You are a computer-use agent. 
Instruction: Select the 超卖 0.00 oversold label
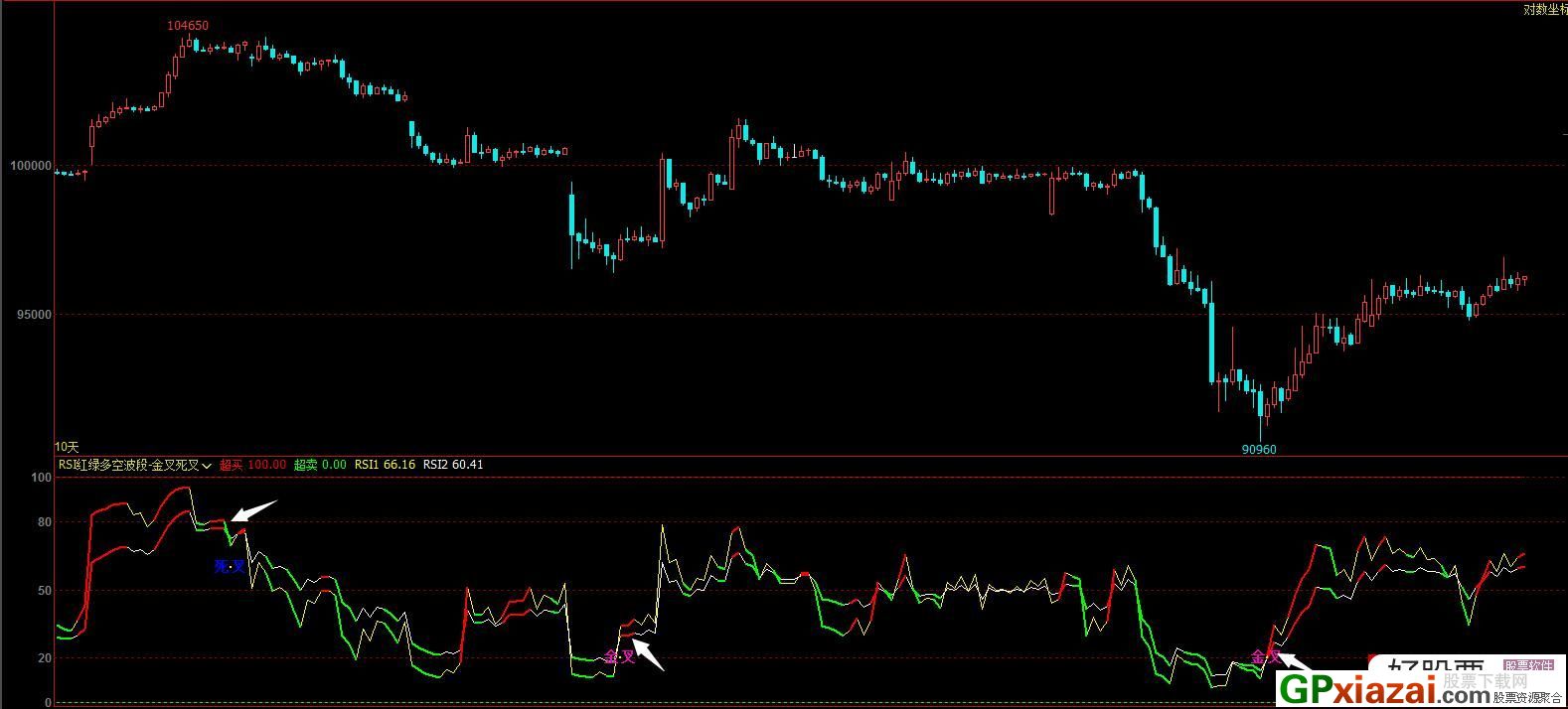point(320,465)
